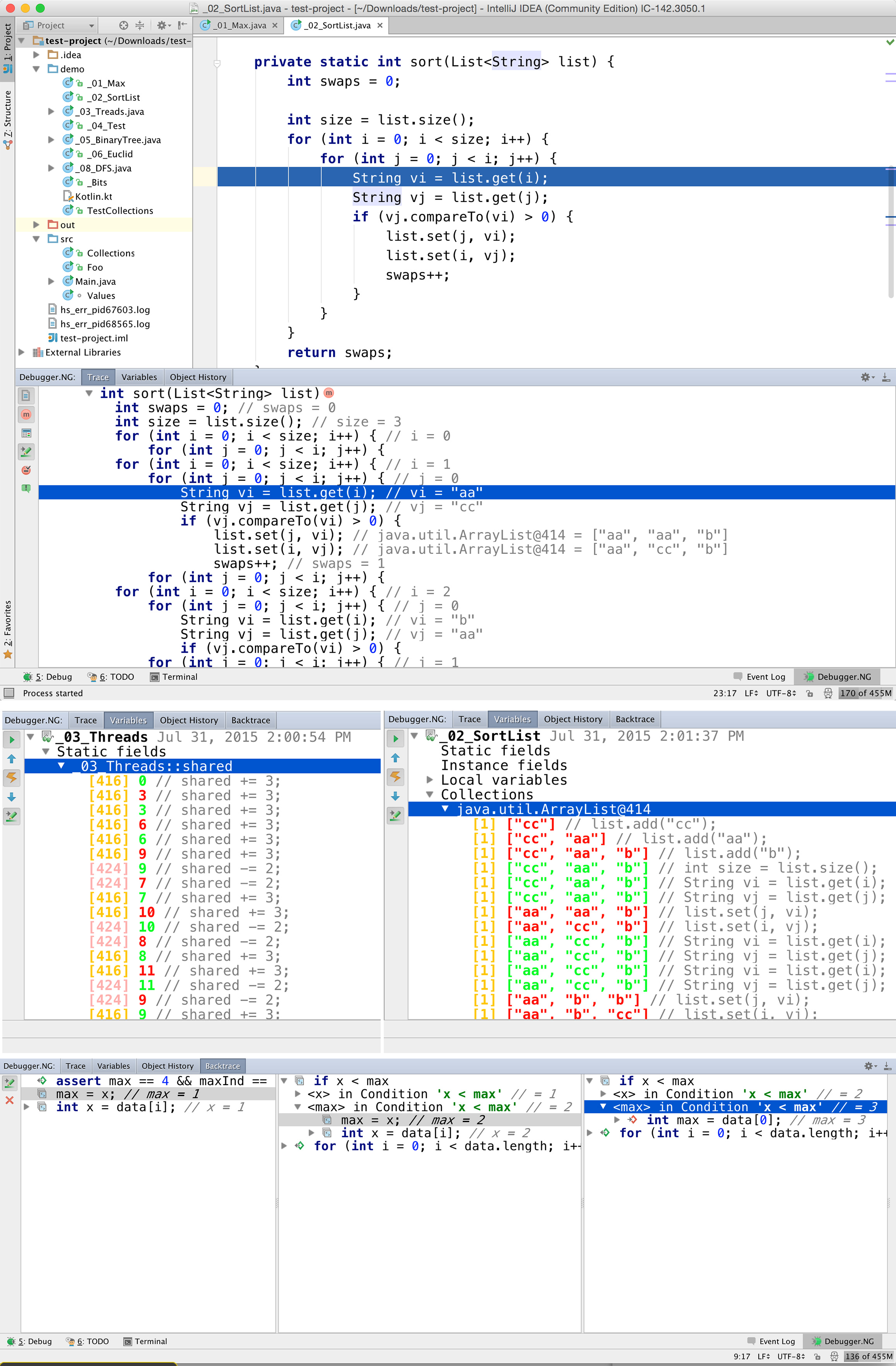Image resolution: width=896 pixels, height=1366 pixels.
Task: Click the Debugger.NG tool window button in the upper window
Action: 838,677
